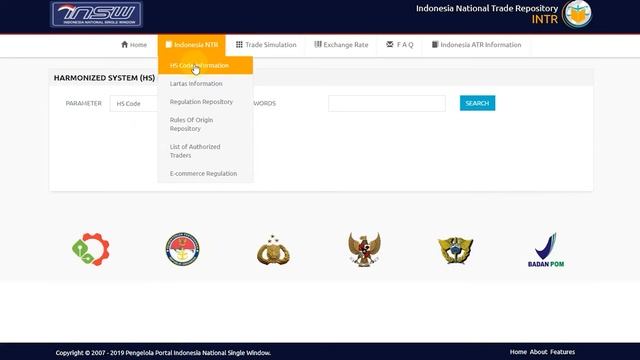
Task: Click the INTR book emblem icon
Action: click(577, 14)
